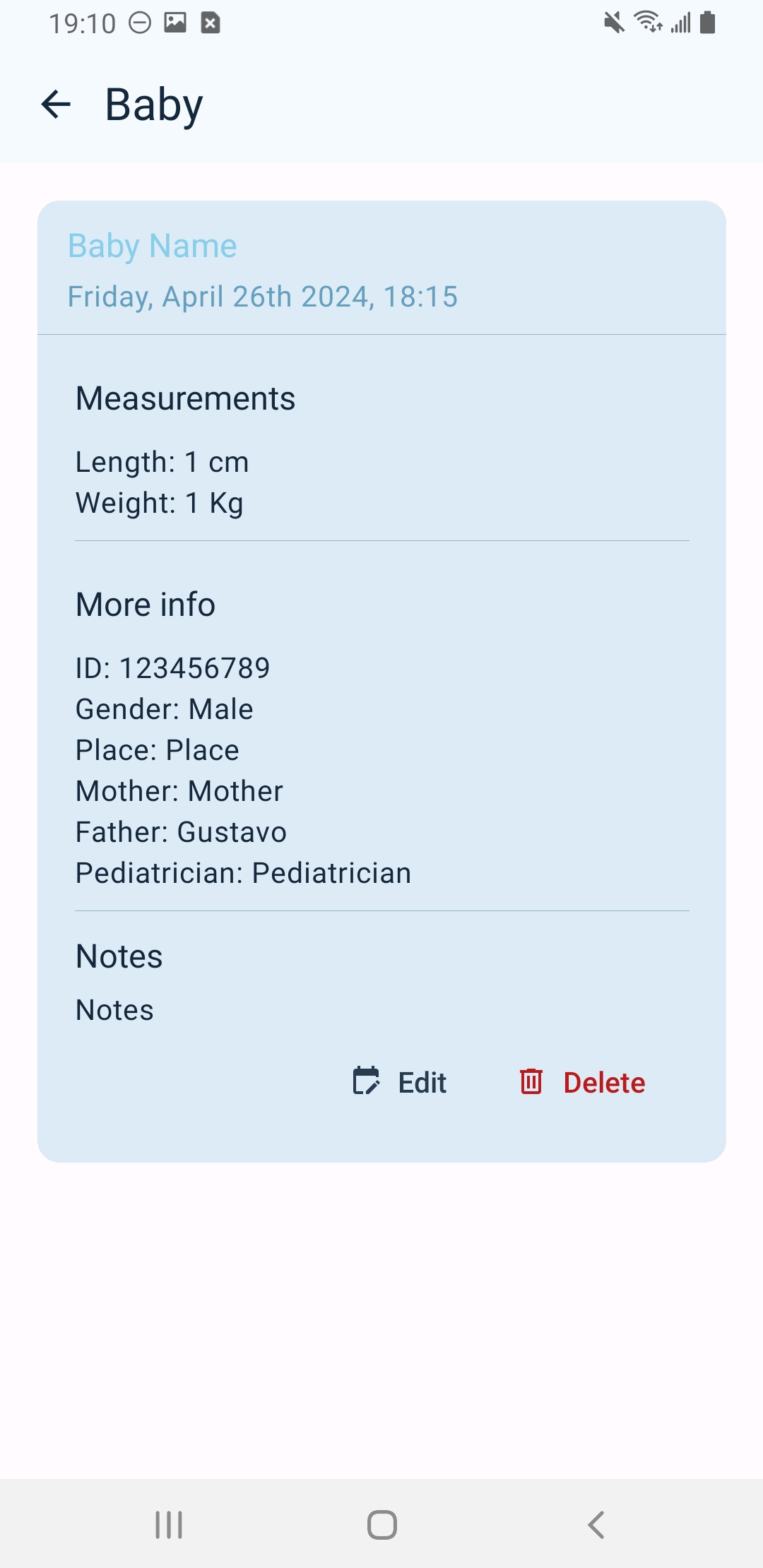This screenshot has width=763, height=1568.
Task: Tap the Android back navigation chevron
Action: point(596,1524)
